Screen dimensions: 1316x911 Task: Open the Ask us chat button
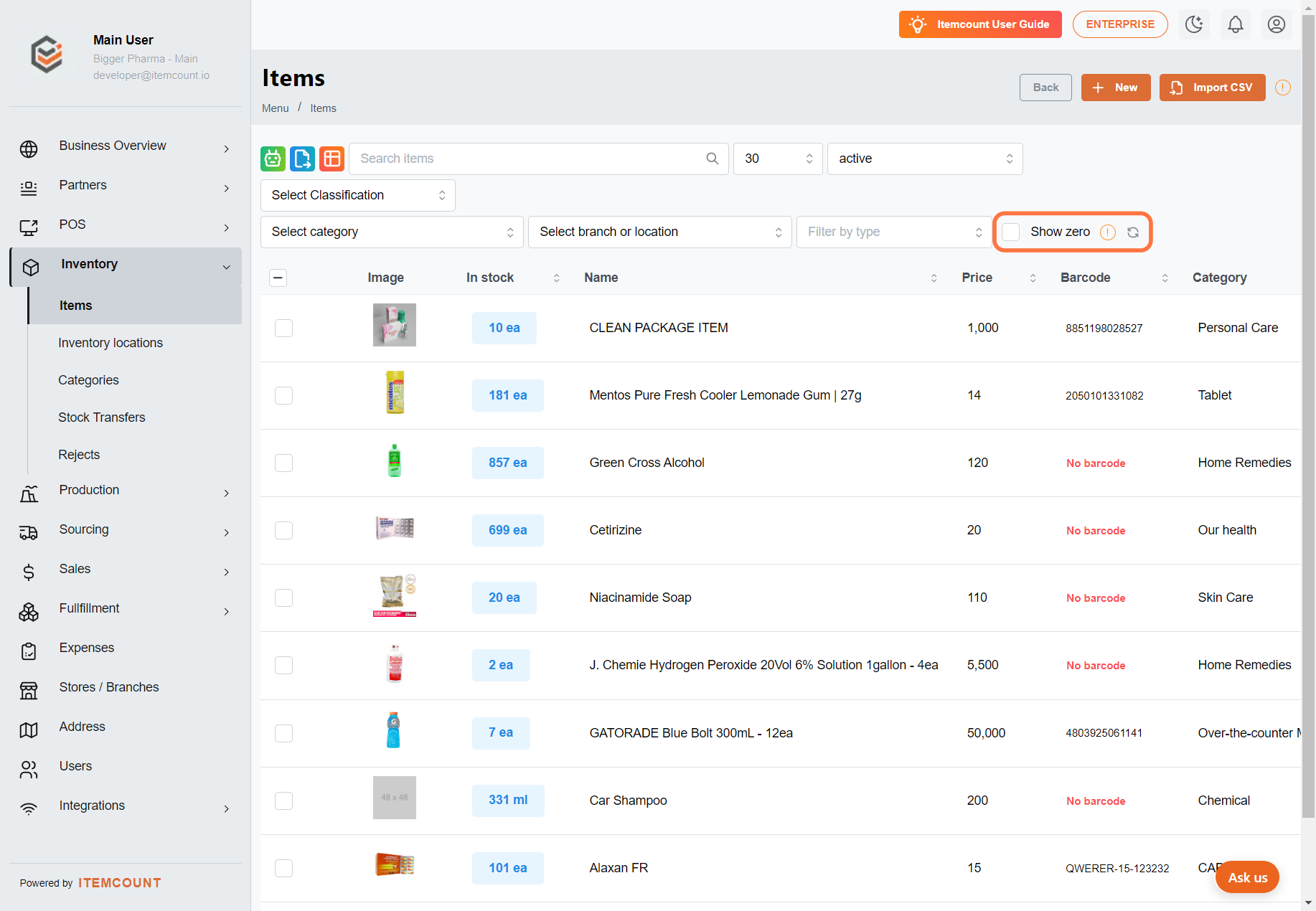coord(1247,877)
